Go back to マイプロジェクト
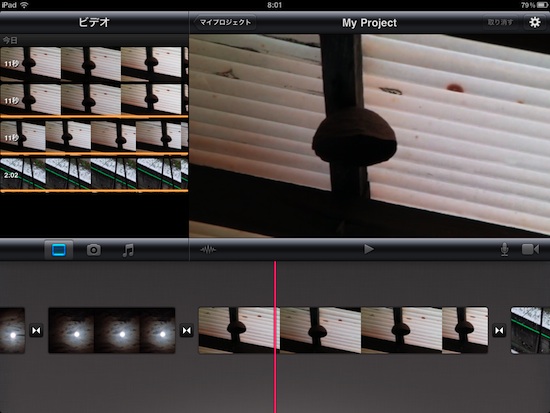550x413 pixels. (225, 22)
